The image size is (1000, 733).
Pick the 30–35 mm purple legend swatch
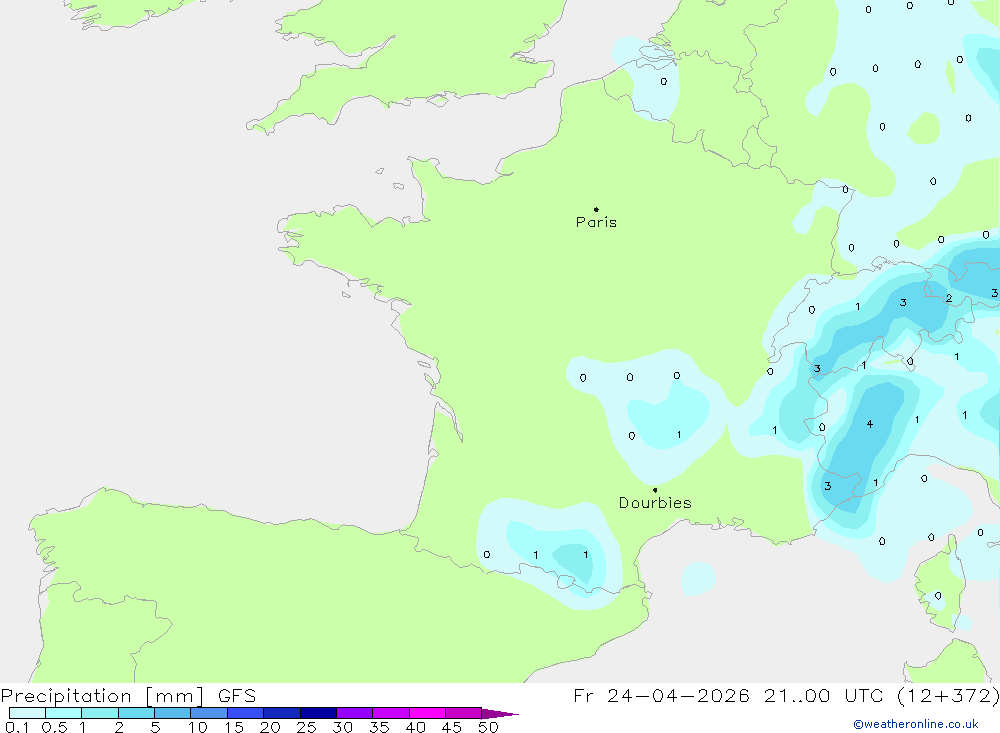point(355,713)
